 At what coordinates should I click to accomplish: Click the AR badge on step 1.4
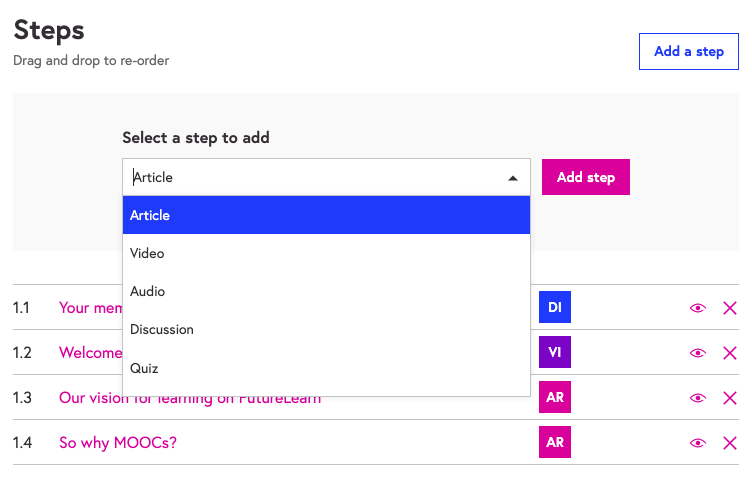(554, 442)
